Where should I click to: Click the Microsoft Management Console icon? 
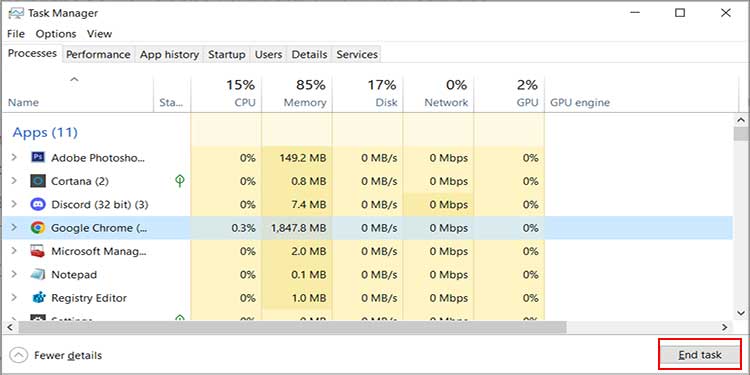coord(37,251)
